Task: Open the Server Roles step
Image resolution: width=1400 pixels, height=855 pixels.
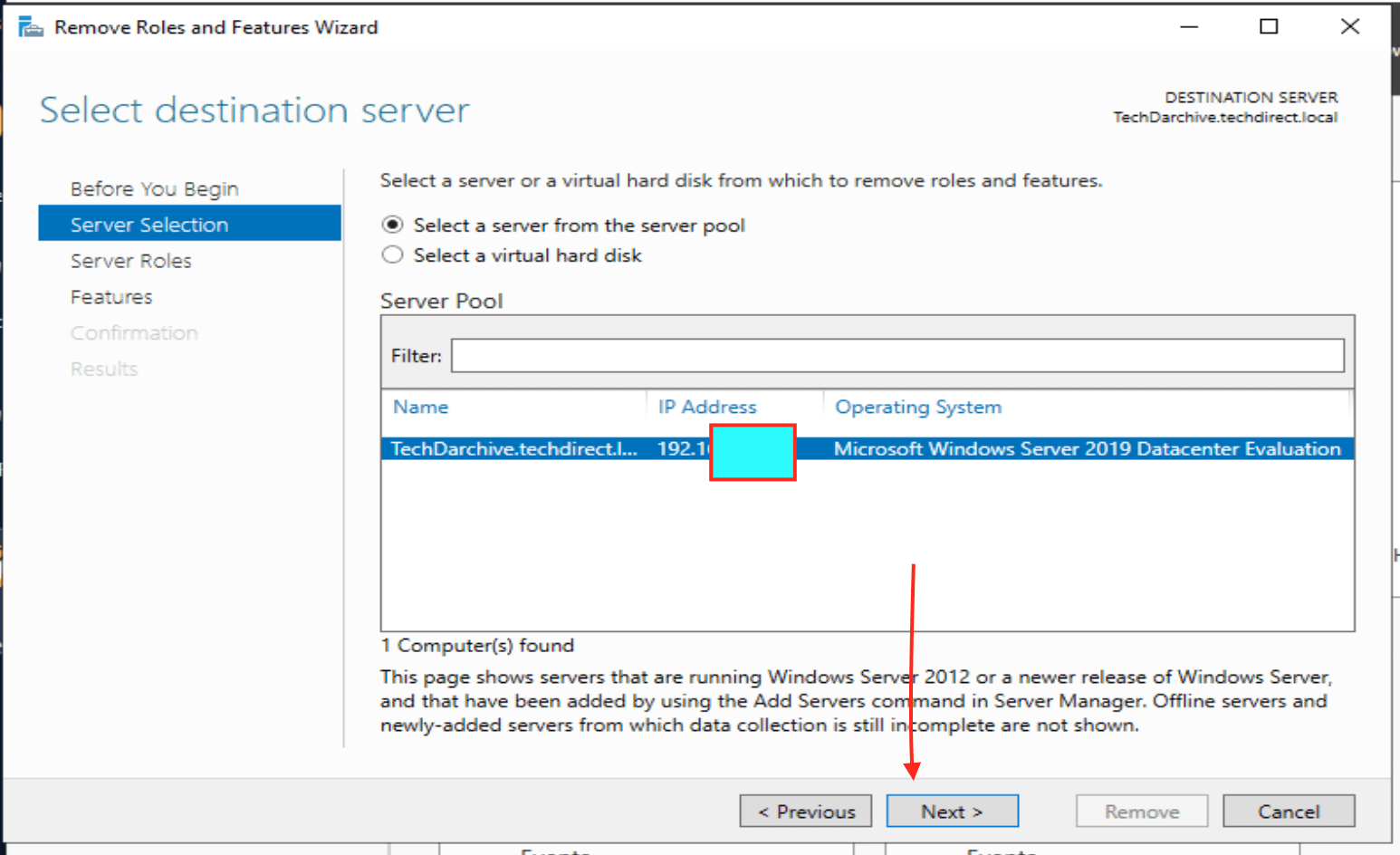Action: (x=131, y=261)
